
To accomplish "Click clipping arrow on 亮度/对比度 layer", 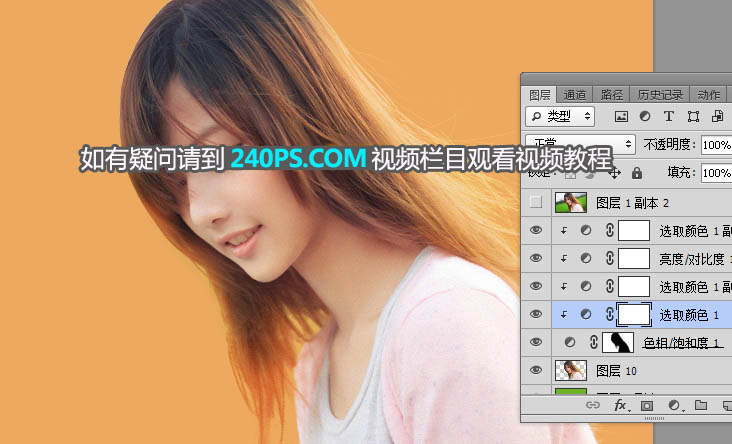I will click(564, 258).
